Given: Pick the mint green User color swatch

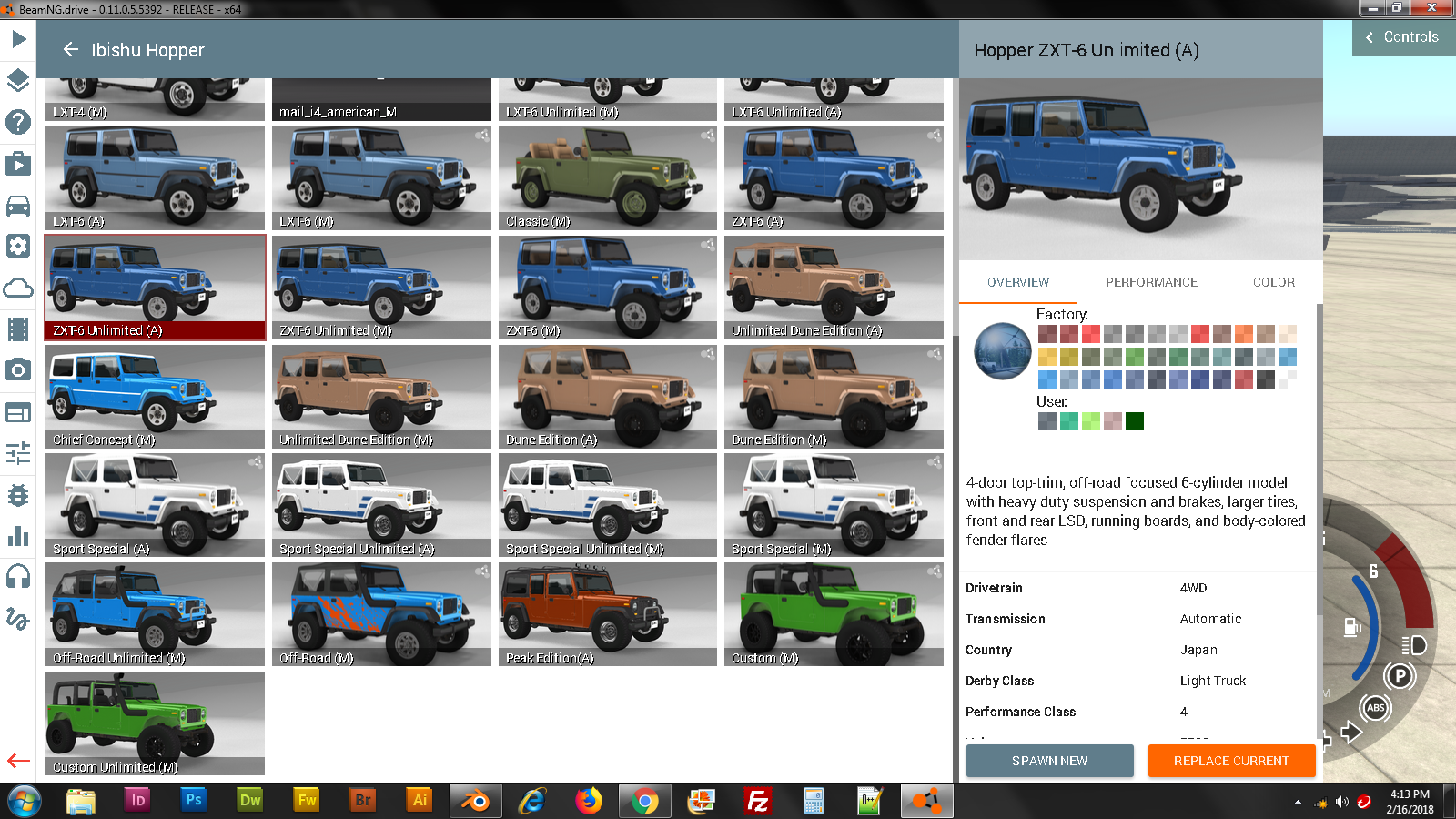Looking at the screenshot, I should pyautogui.click(x=1069, y=421).
